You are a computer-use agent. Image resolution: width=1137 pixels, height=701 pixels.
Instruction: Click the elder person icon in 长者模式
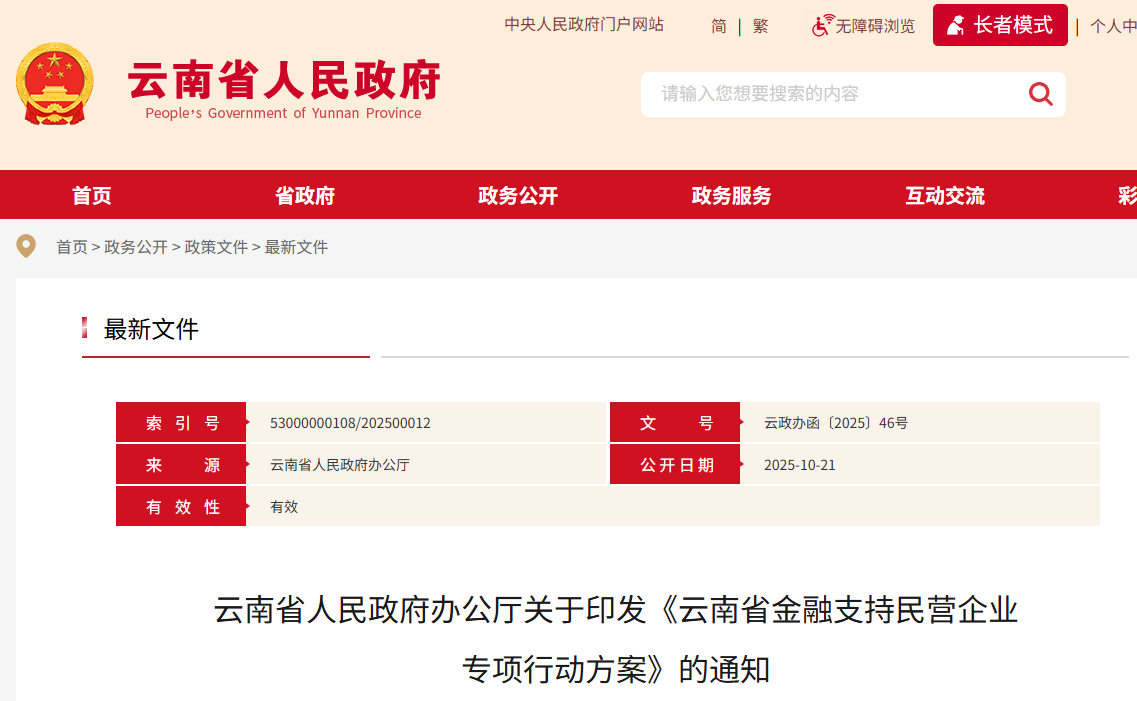point(956,26)
